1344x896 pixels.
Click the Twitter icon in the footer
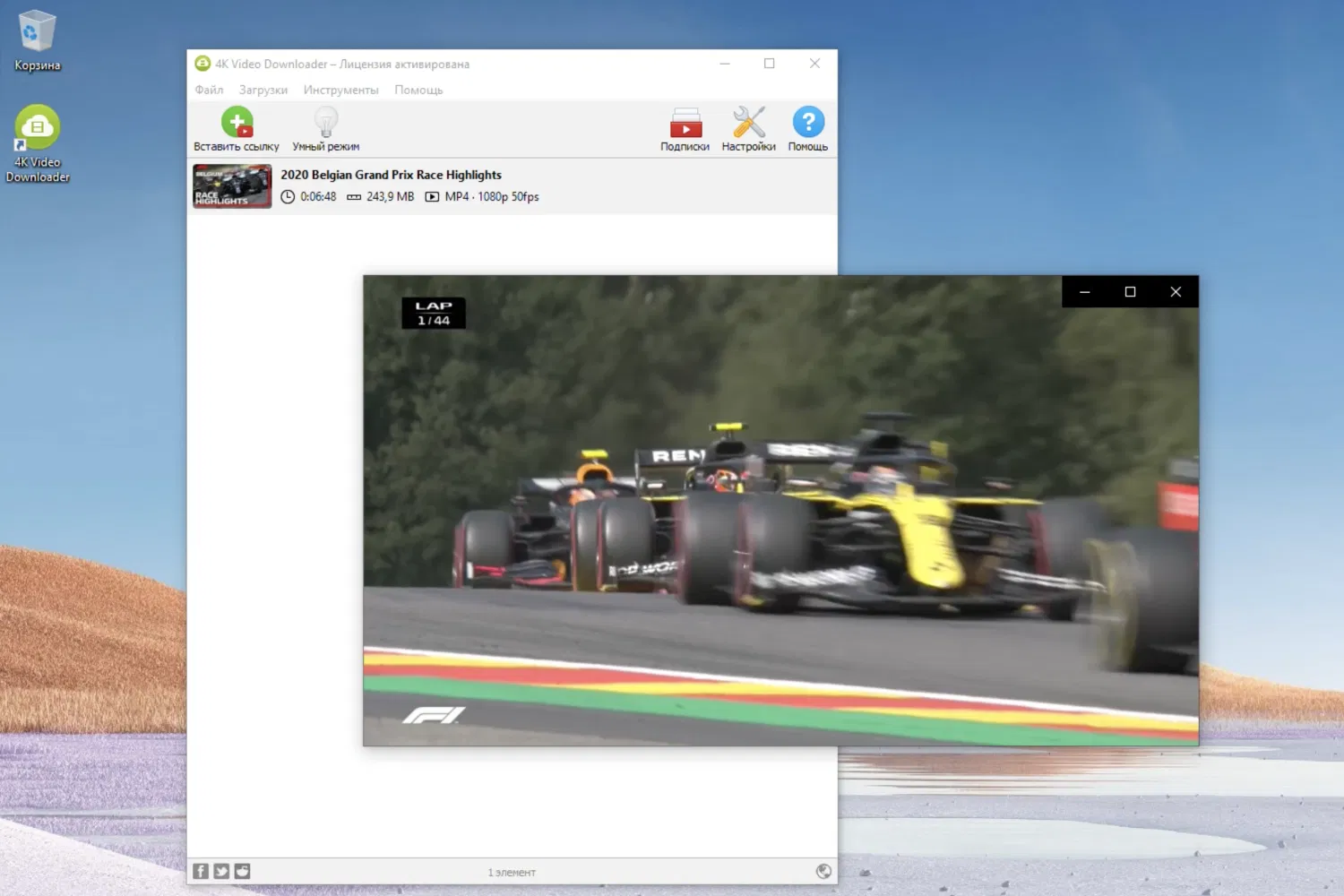pos(221,870)
